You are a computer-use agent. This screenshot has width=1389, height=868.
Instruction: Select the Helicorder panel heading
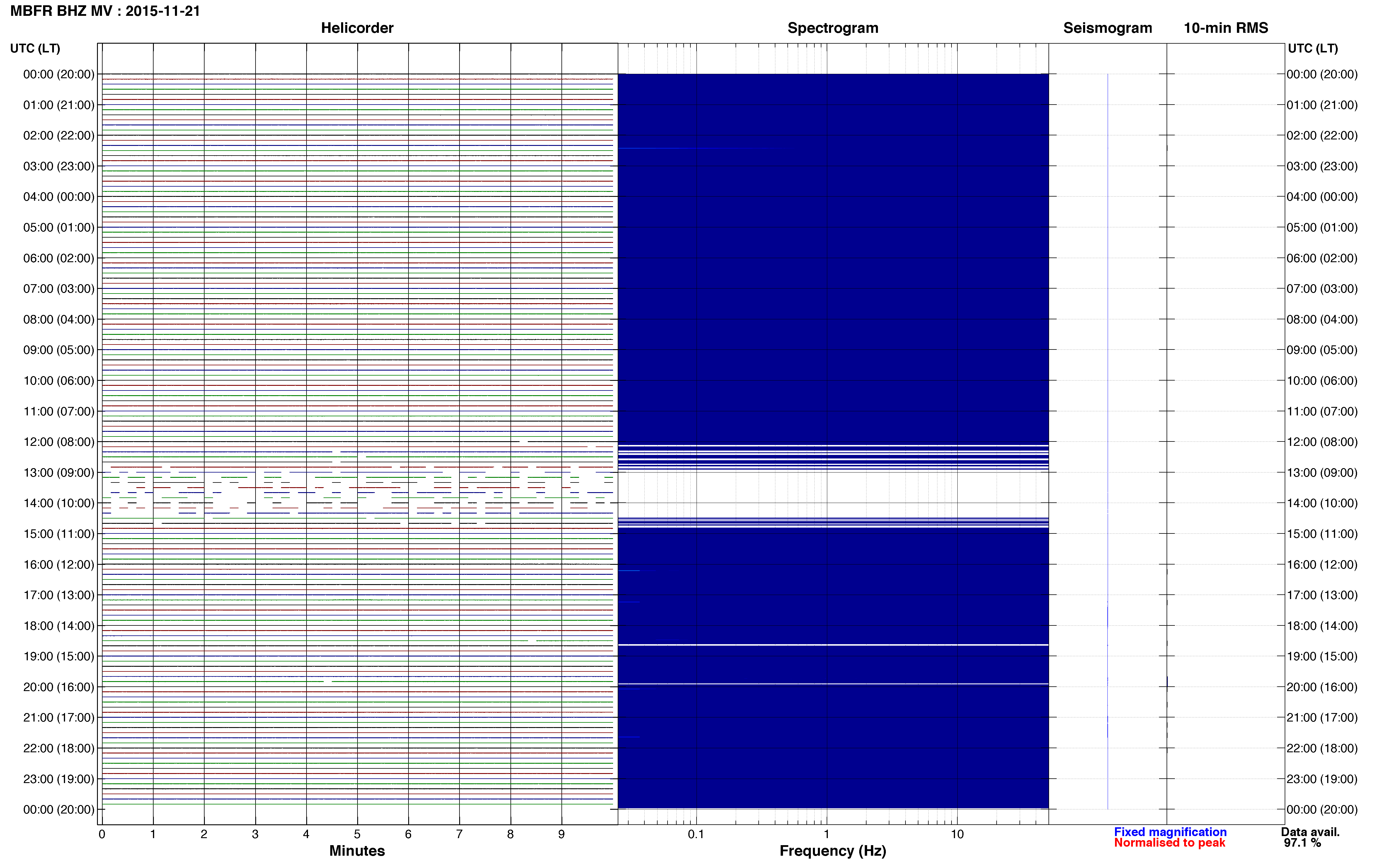357,28
